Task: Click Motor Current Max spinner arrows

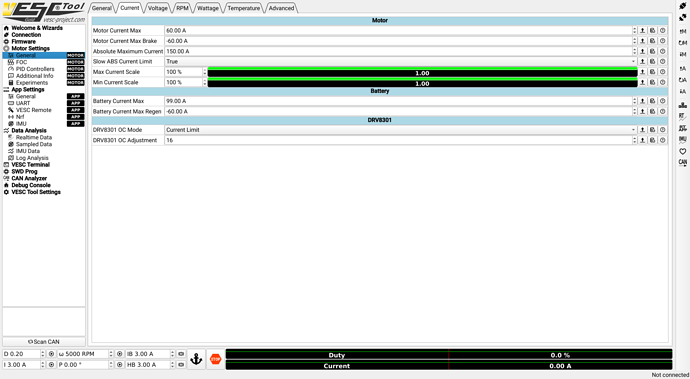Action: click(635, 30)
